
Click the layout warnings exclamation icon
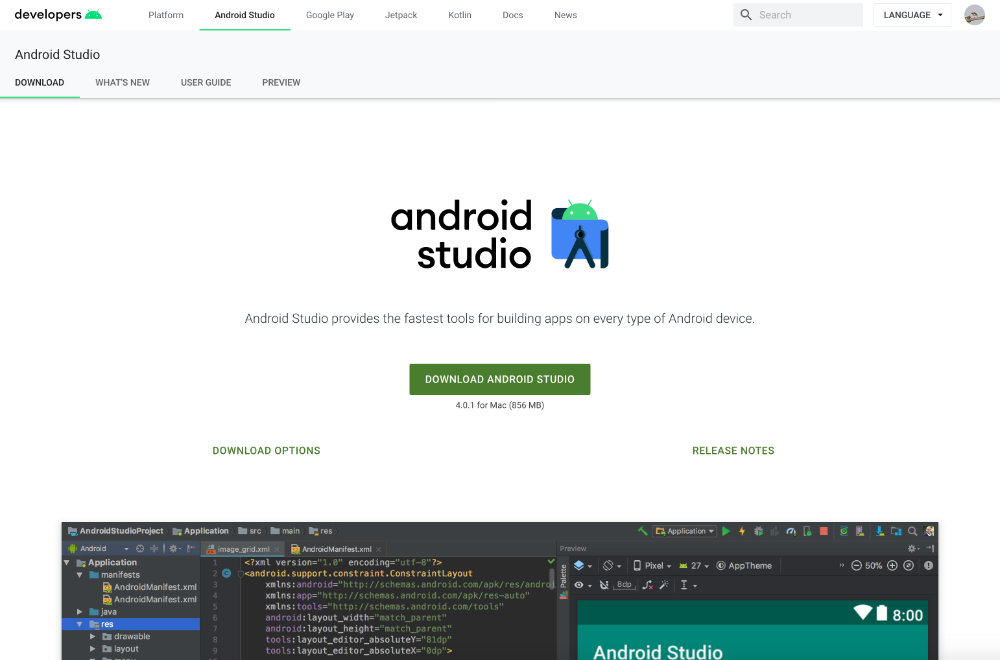[929, 566]
